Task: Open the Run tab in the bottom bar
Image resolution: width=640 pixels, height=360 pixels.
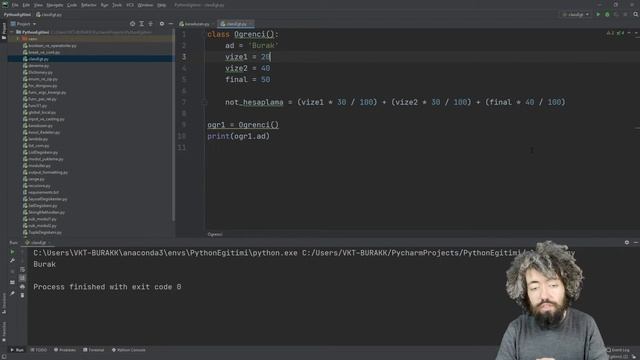Action: pos(17,350)
